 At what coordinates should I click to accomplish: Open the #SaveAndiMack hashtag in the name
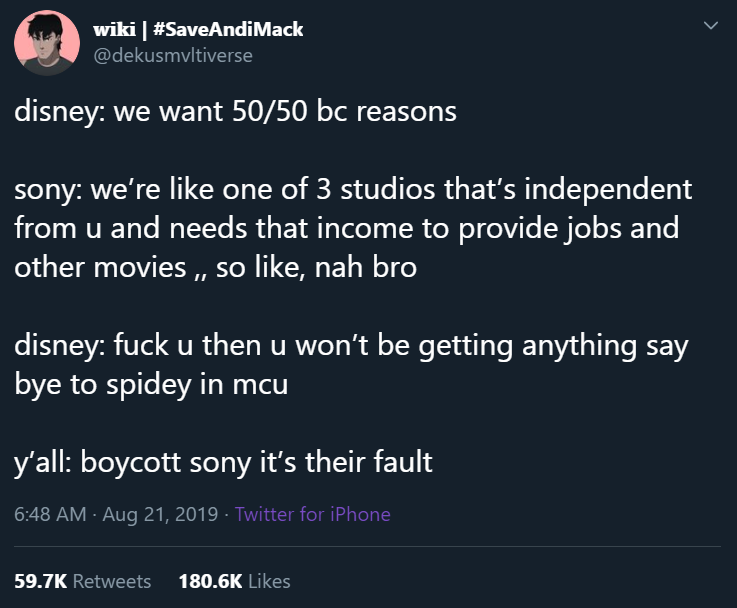point(228,30)
